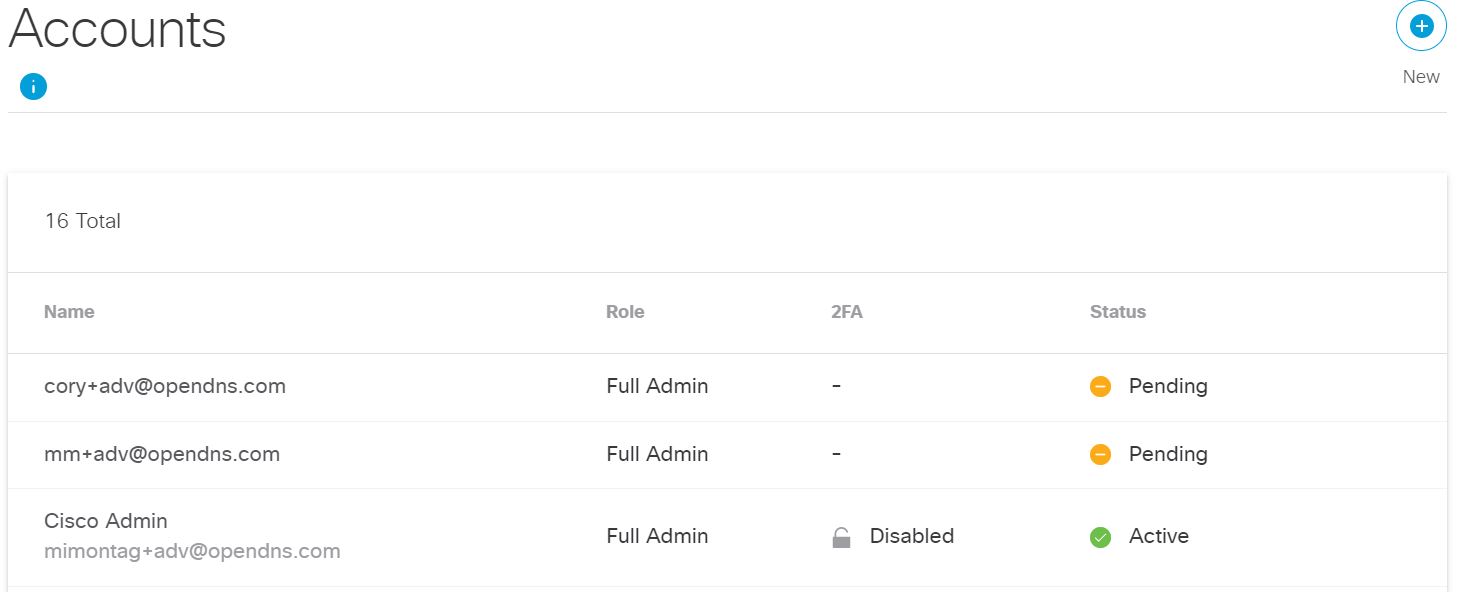Open the mm+adv@opendns.com account

[x=727, y=455]
